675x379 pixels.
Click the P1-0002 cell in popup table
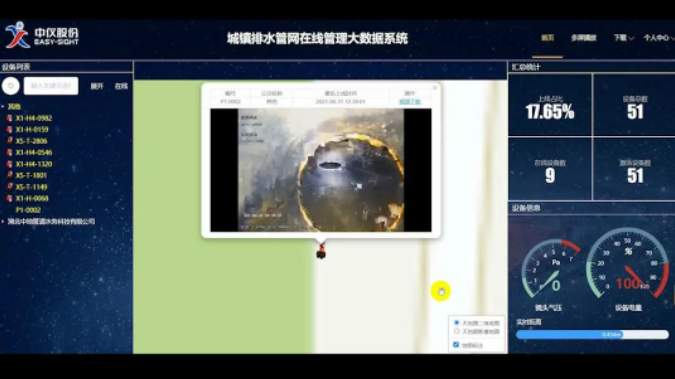pos(230,102)
